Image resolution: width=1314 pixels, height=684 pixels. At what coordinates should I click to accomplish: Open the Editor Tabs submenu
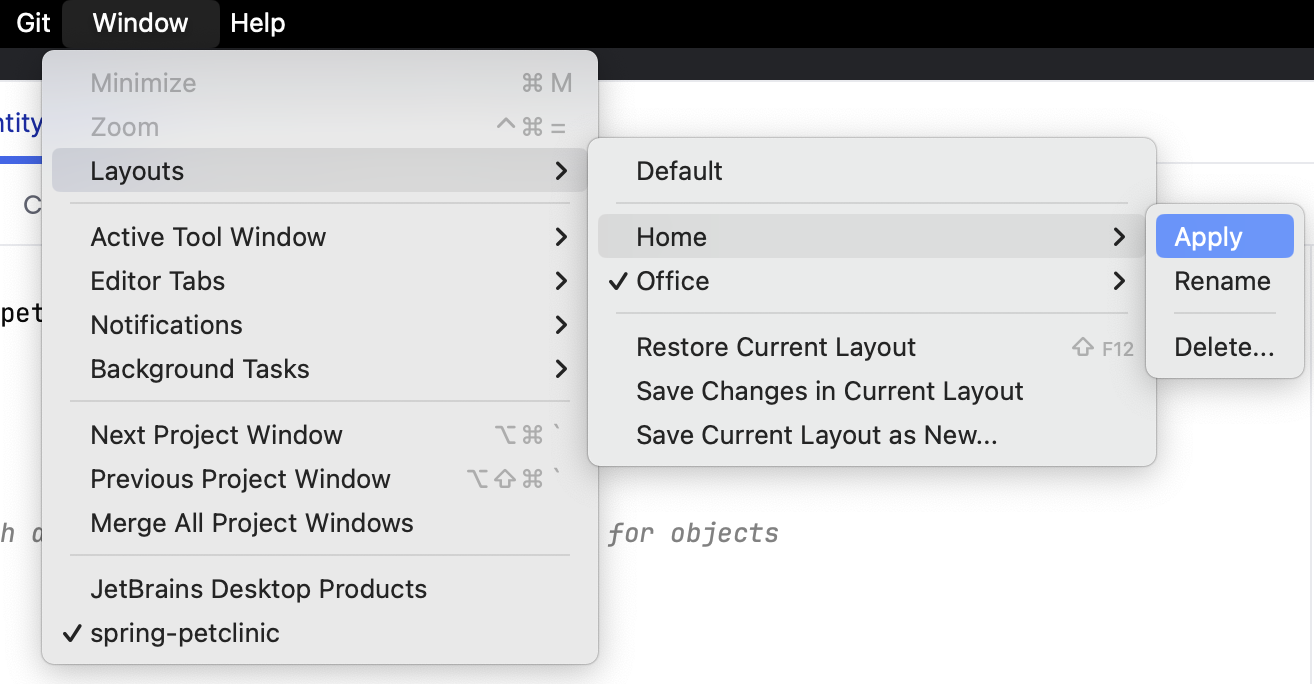pyautogui.click(x=158, y=281)
